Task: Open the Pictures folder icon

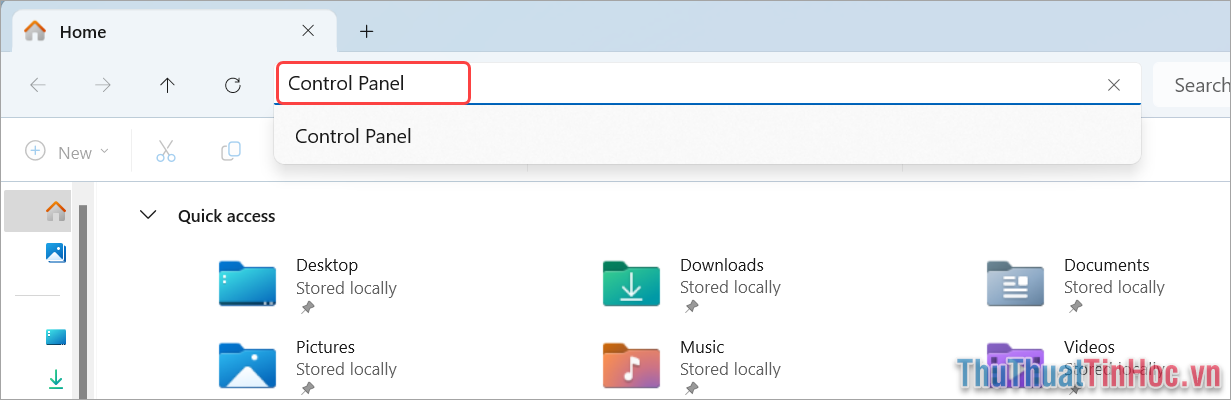Action: click(247, 366)
